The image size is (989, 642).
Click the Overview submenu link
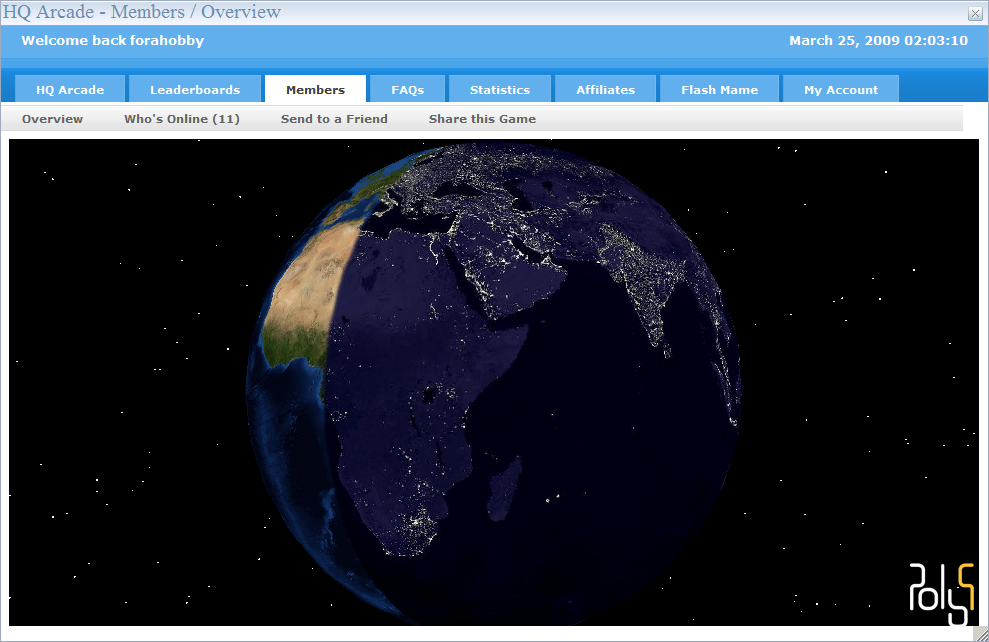[52, 119]
